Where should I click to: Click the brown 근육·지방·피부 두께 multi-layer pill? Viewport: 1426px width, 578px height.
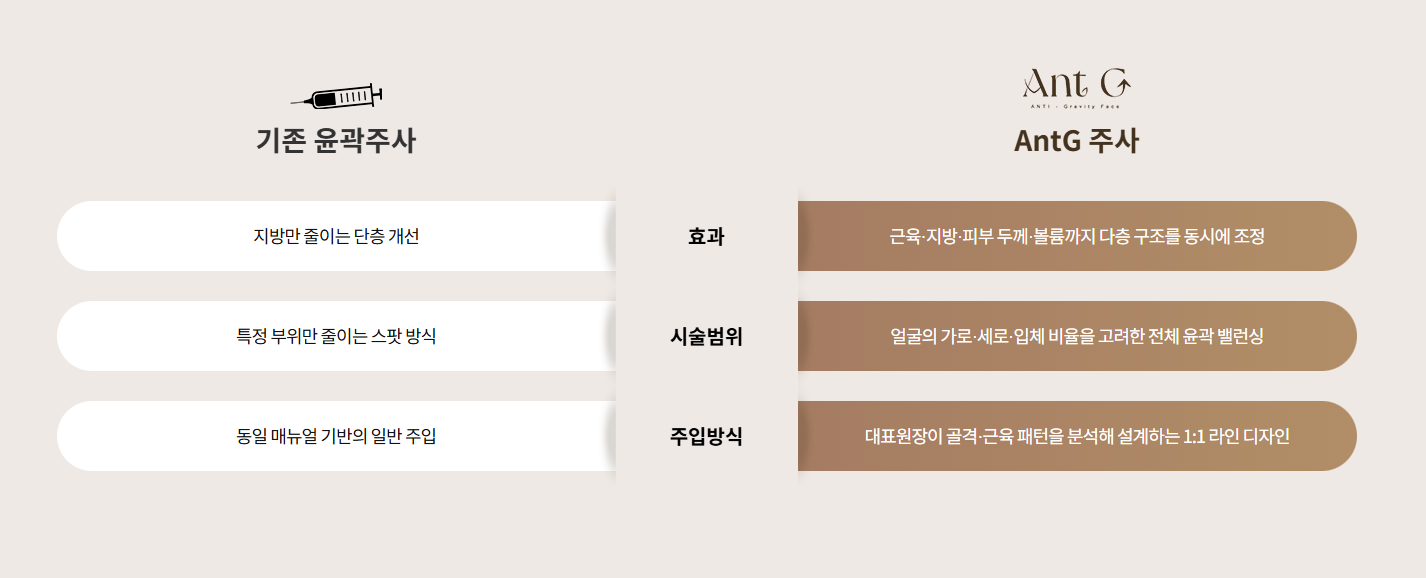1077,236
